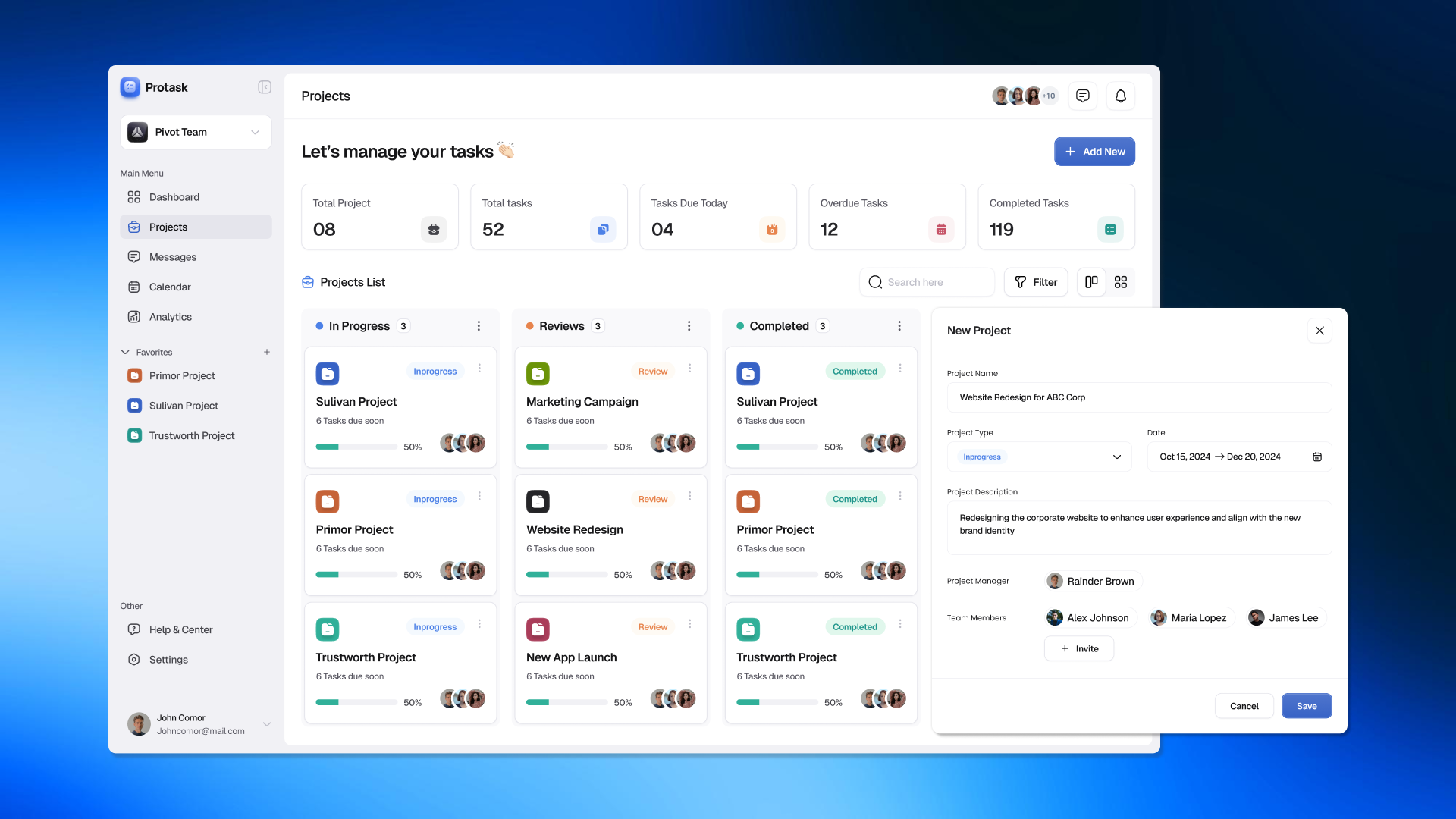Viewport: 1456px width, 819px height.
Task: Select the grid view icon
Action: 1121,281
